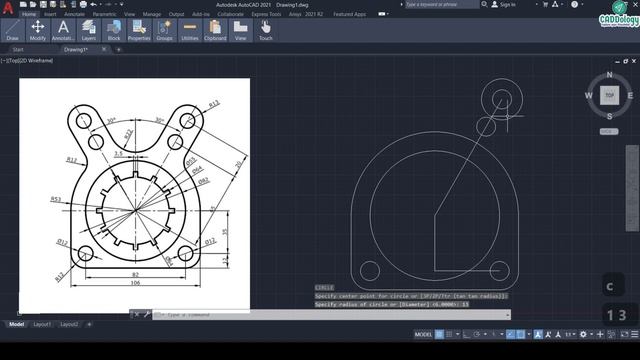Click the Save icon in quick access toolbar
640x360 pixels.
coord(43,4)
